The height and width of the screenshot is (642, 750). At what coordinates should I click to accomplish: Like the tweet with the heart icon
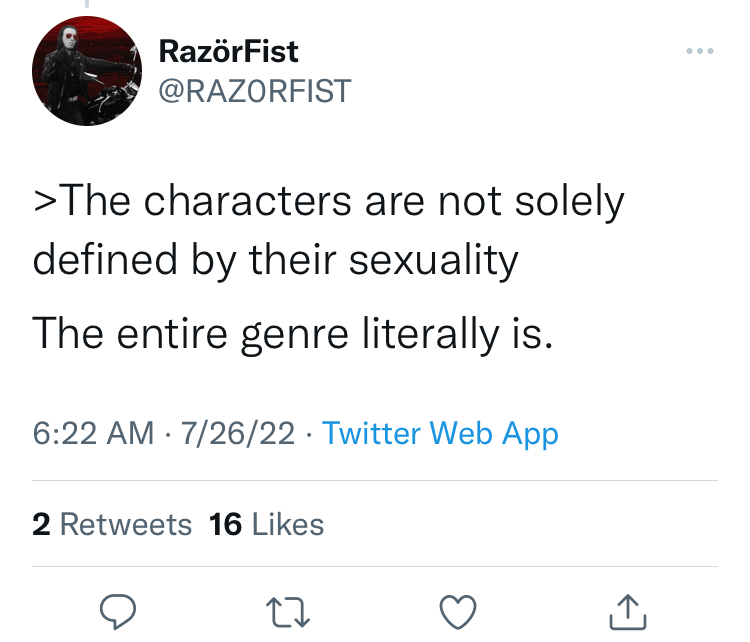(x=458, y=611)
